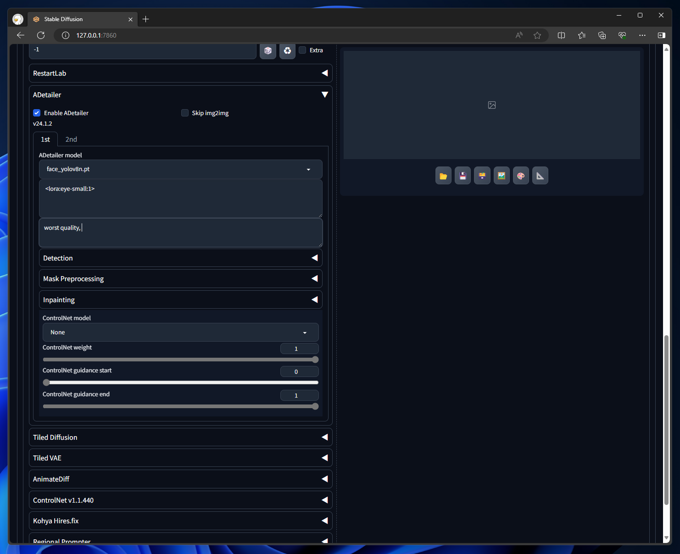This screenshot has height=554, width=680.
Task: Switch to the ADetailer 2nd tab
Action: tap(71, 139)
